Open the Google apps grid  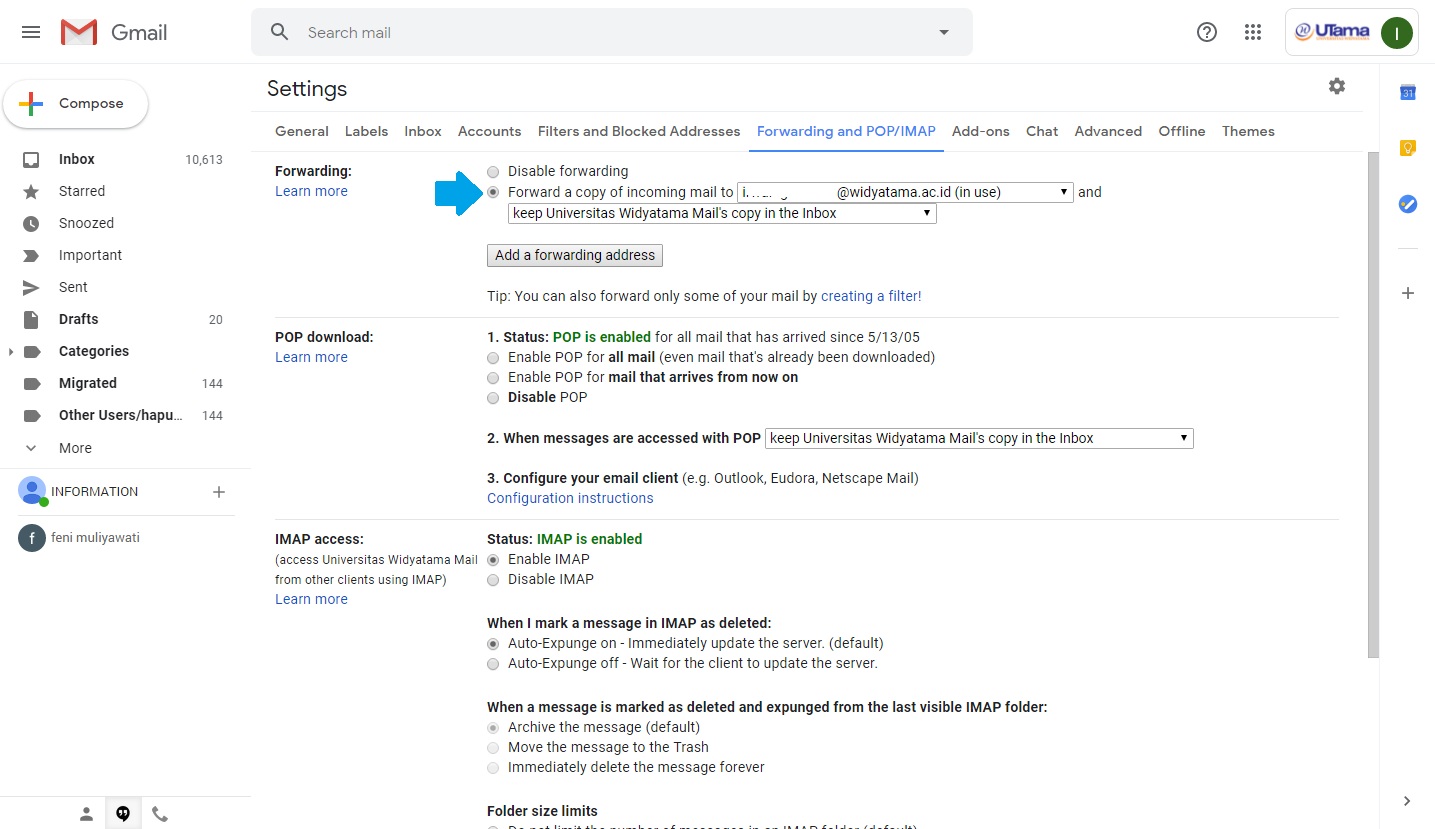point(1252,32)
